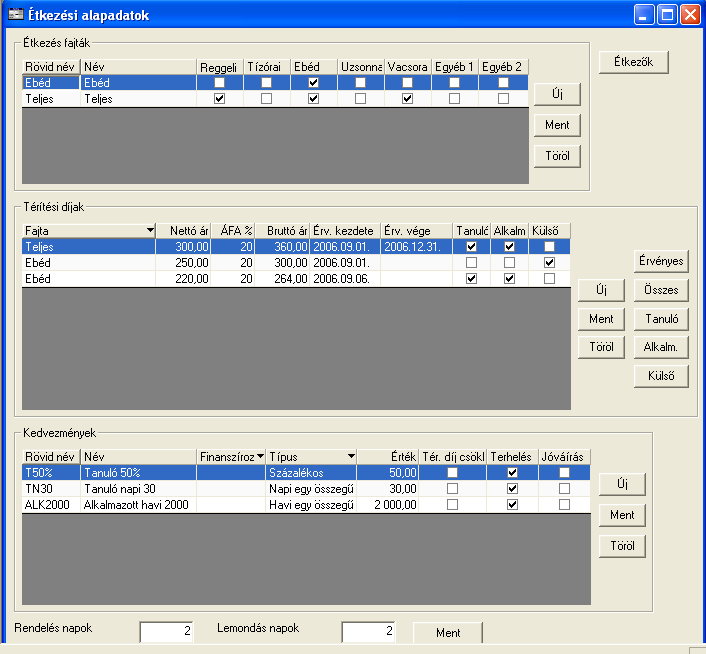Toggle Tanuló checkbox in the Teljes 300,00 fee row
Viewport: 706px width, 654px height.
[x=471, y=246]
